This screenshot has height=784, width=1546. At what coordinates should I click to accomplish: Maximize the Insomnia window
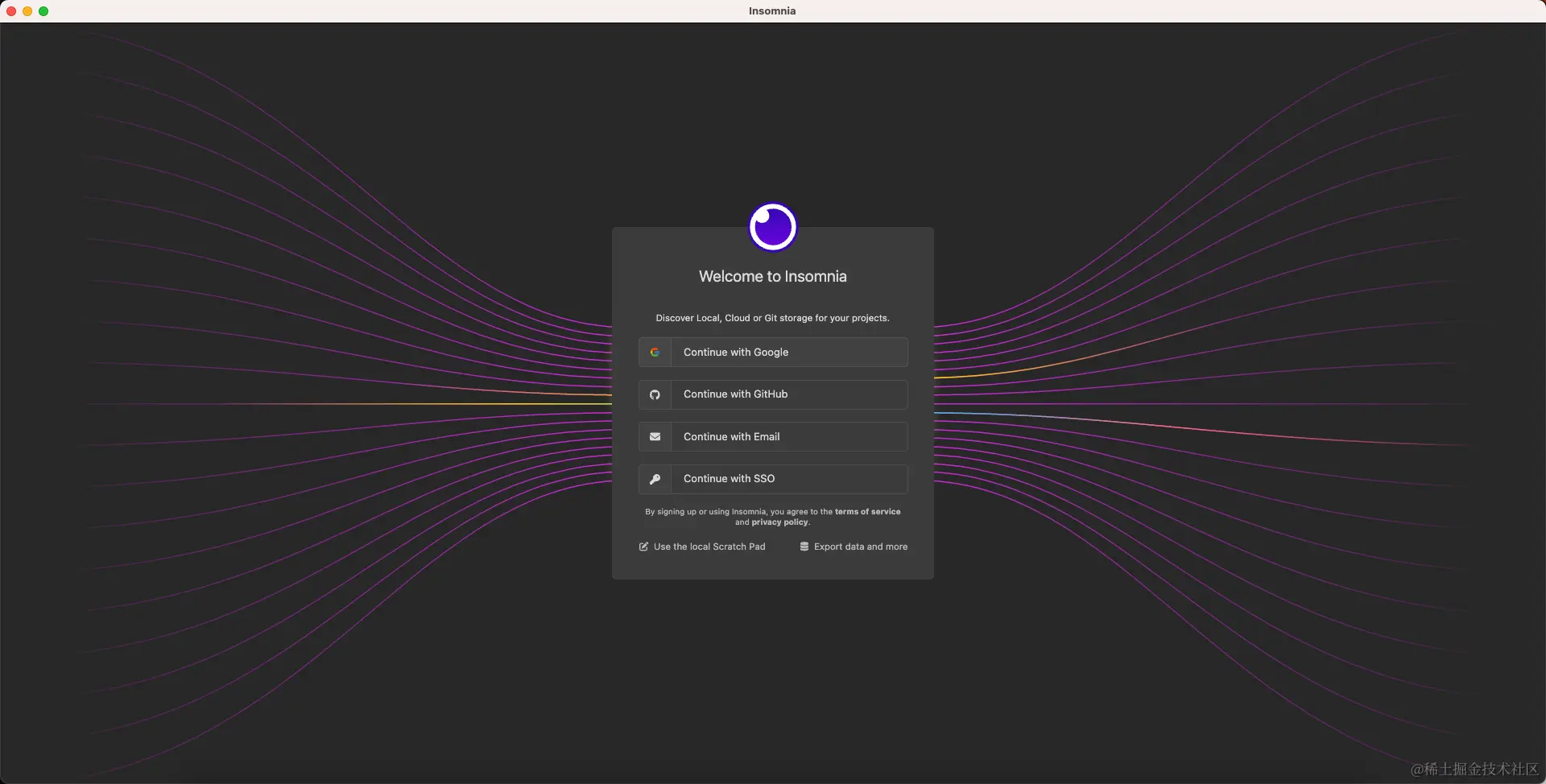[43, 11]
